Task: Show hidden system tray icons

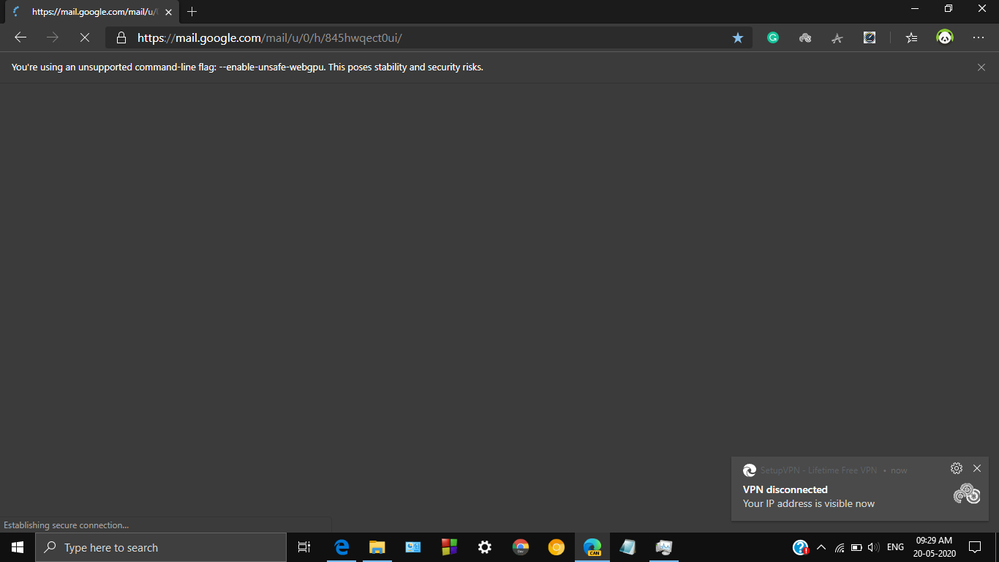Action: pyautogui.click(x=821, y=547)
